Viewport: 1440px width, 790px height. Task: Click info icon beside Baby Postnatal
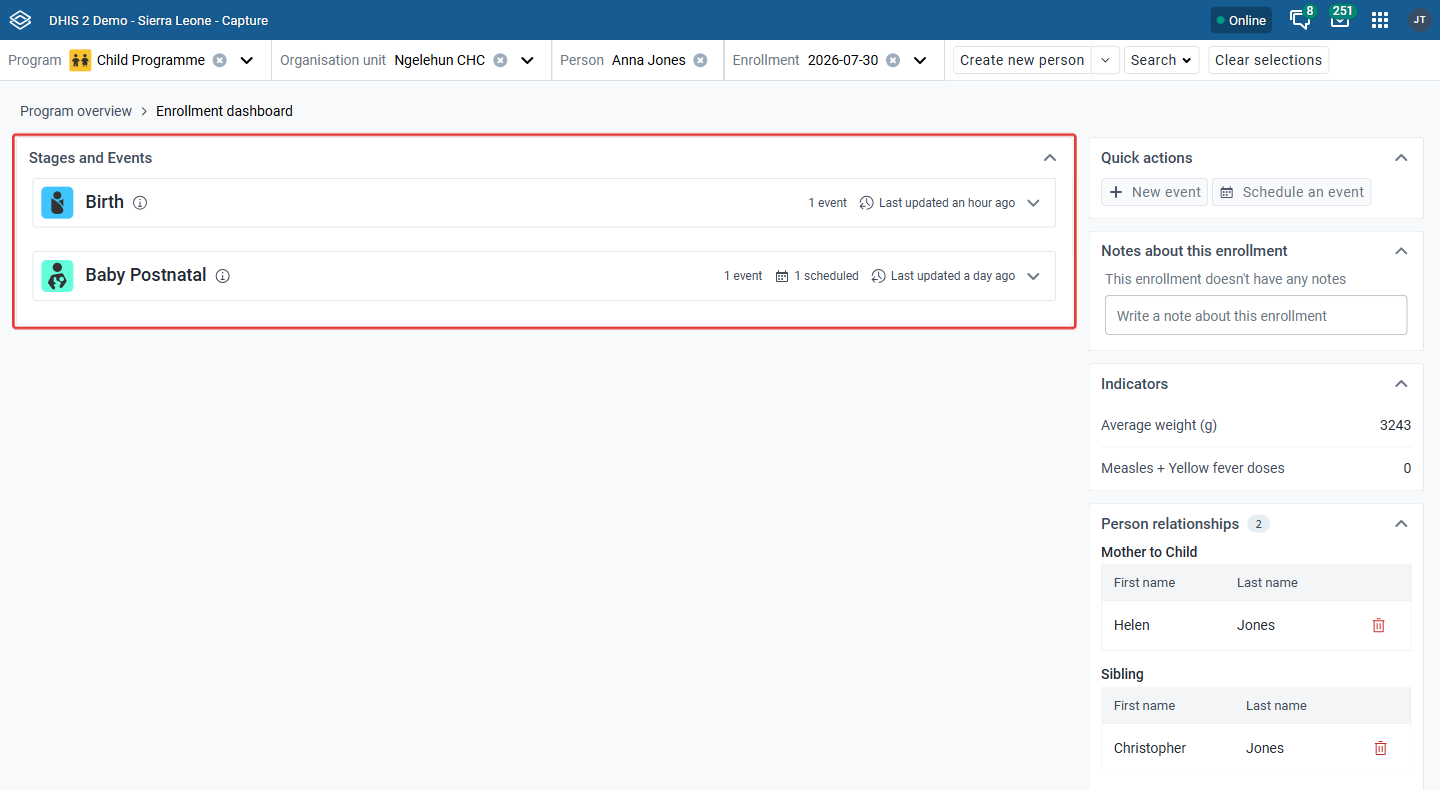coord(223,276)
